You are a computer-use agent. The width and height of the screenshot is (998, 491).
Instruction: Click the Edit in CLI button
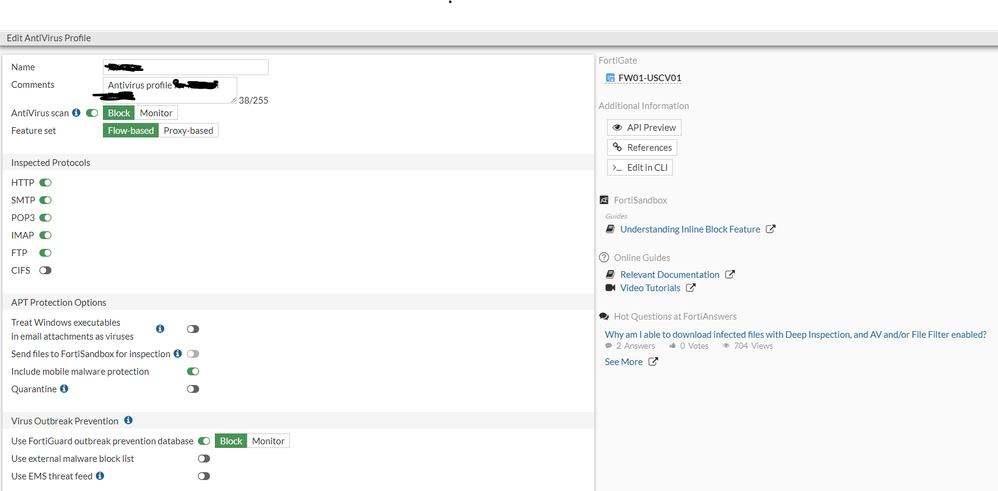point(640,167)
